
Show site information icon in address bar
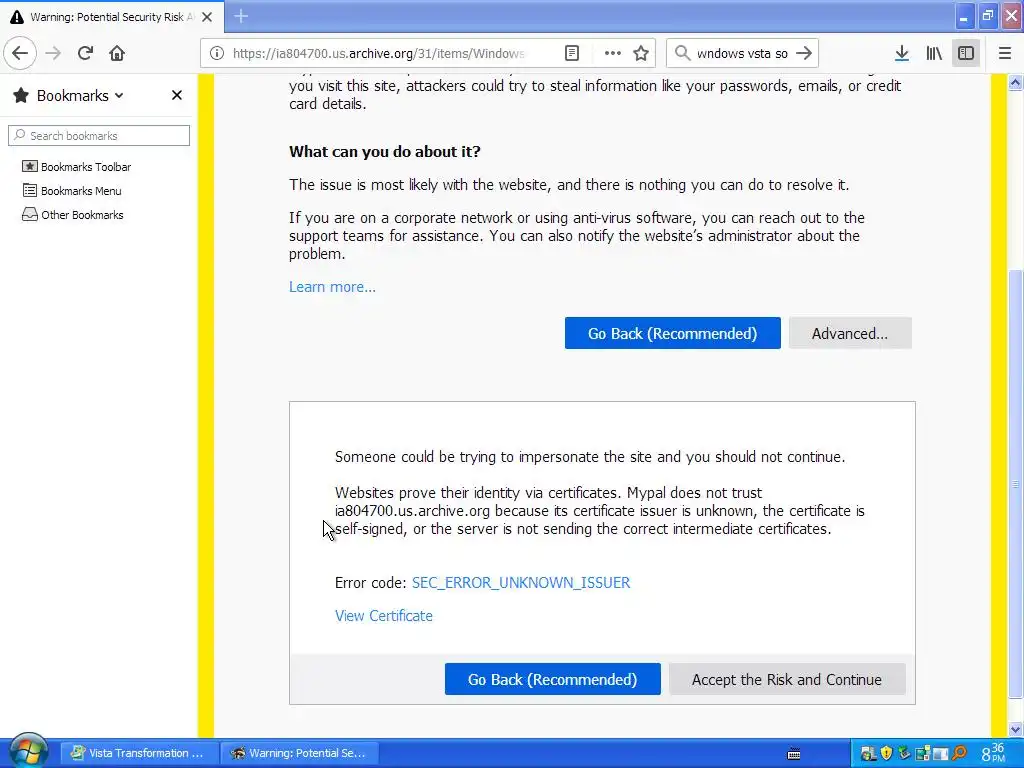pyautogui.click(x=217, y=53)
